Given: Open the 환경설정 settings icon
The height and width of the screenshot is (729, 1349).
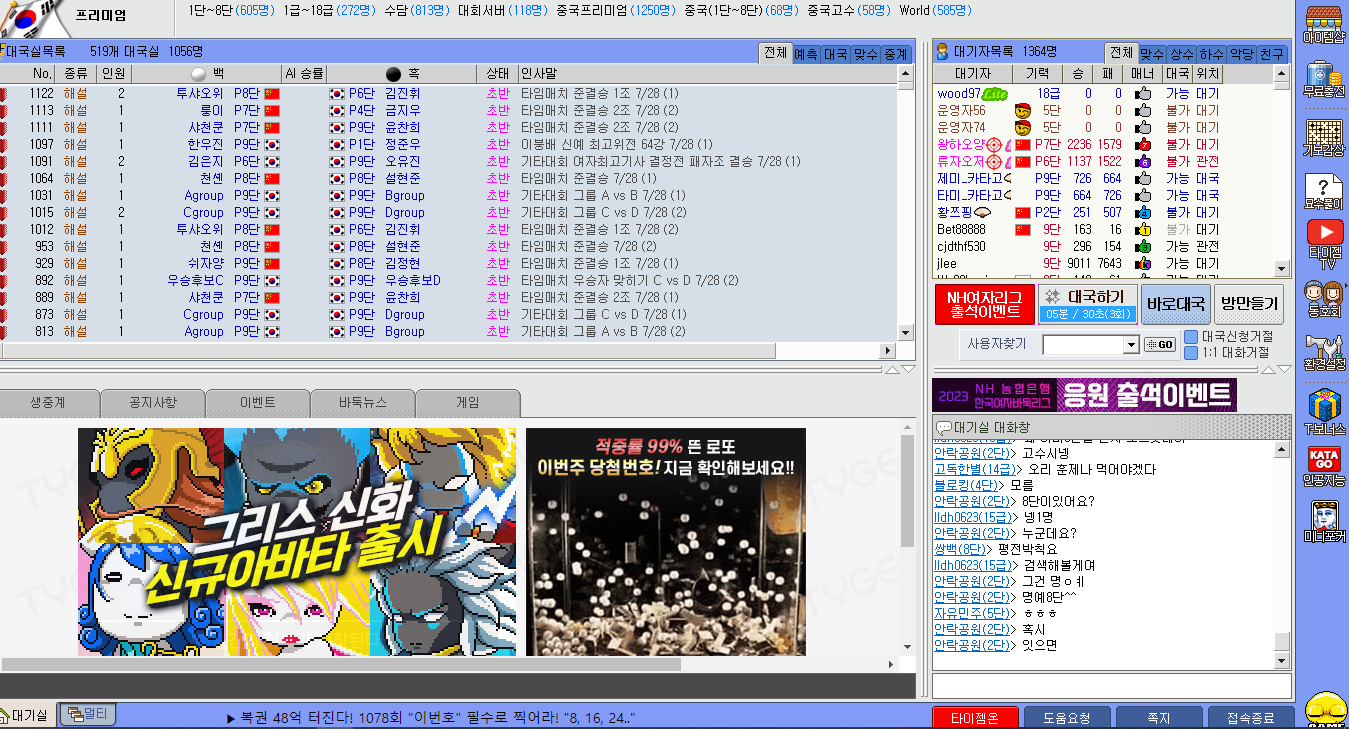Looking at the screenshot, I should [x=1324, y=354].
